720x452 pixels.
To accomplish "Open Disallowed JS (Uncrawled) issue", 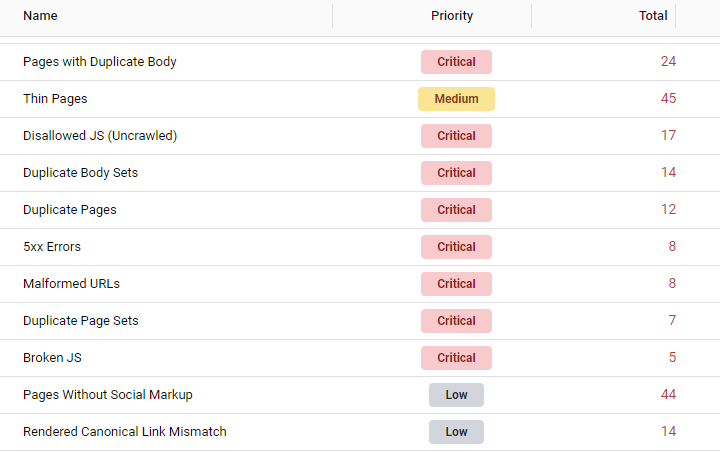I will [x=100, y=136].
